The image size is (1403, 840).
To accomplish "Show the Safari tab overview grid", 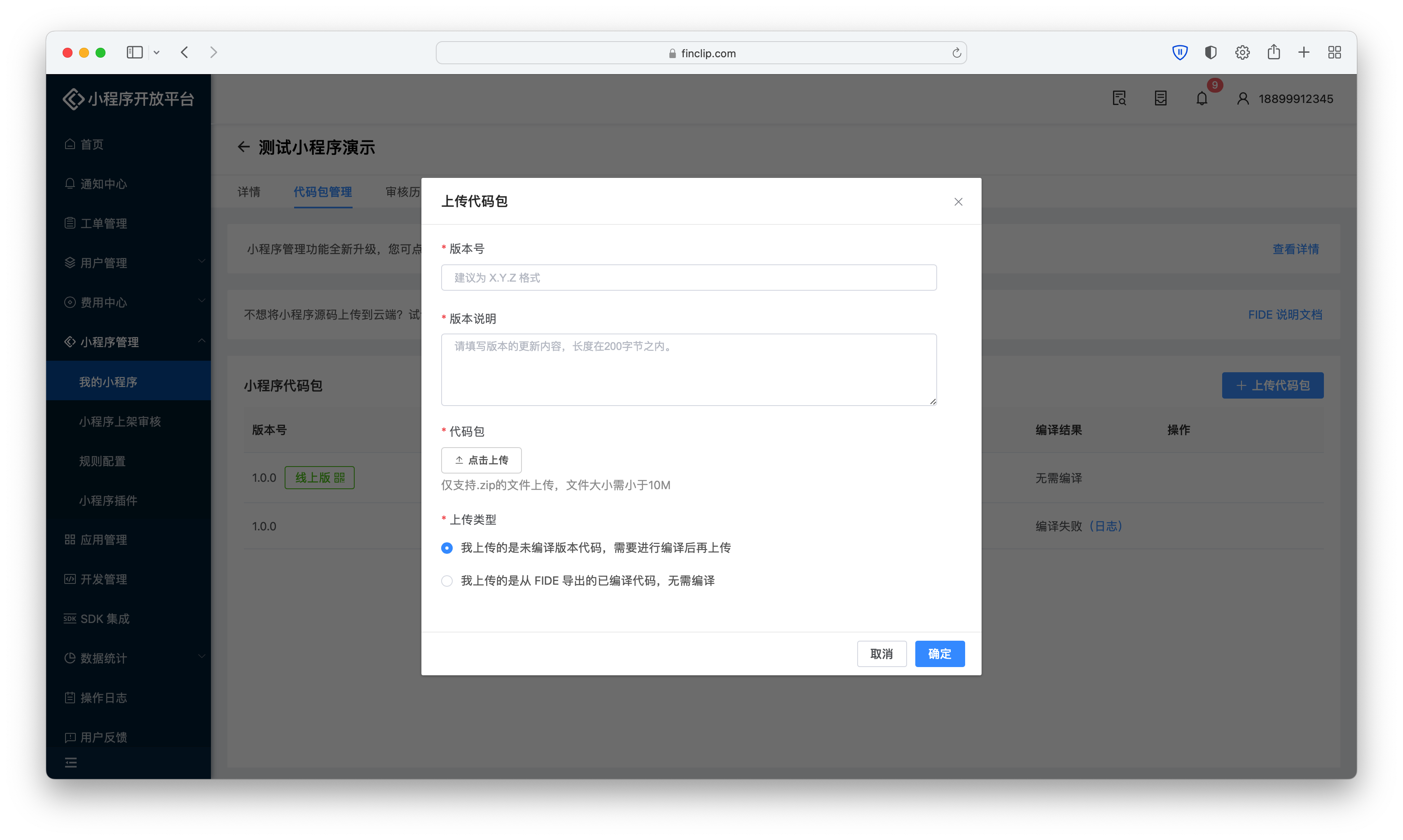I will point(1335,53).
